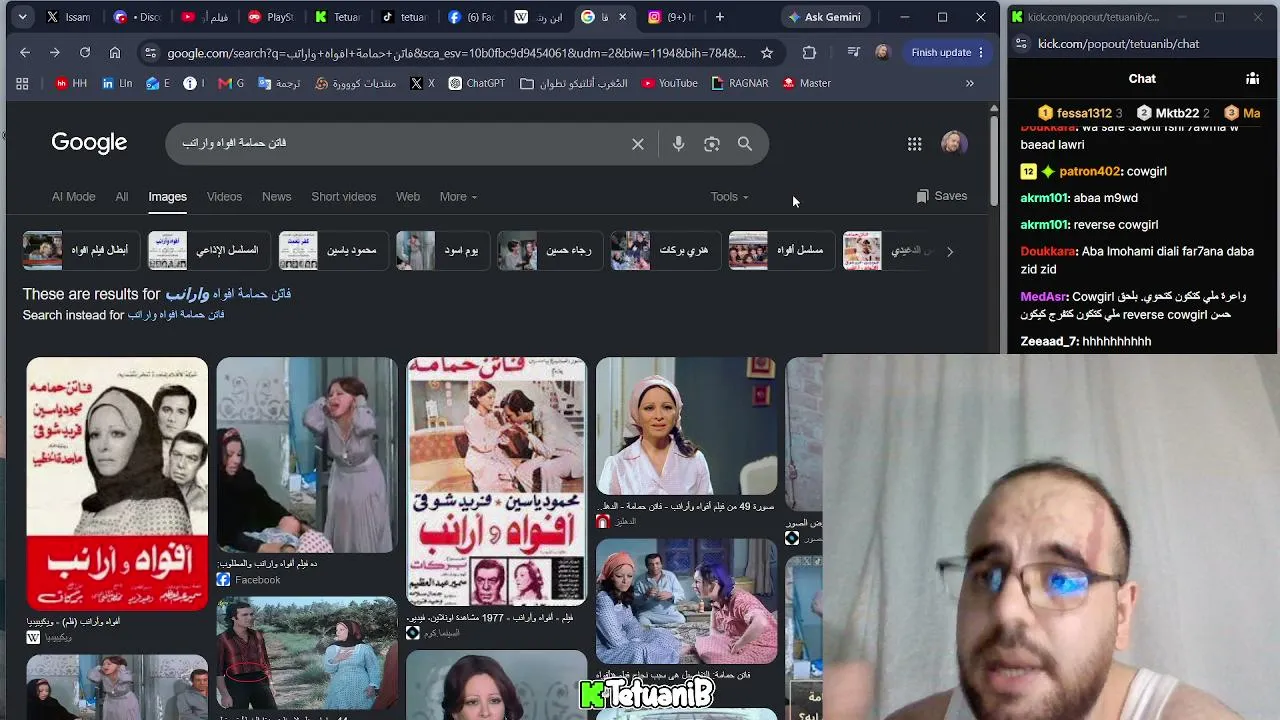
Task: Open the YouTube bookmark
Action: 670,83
